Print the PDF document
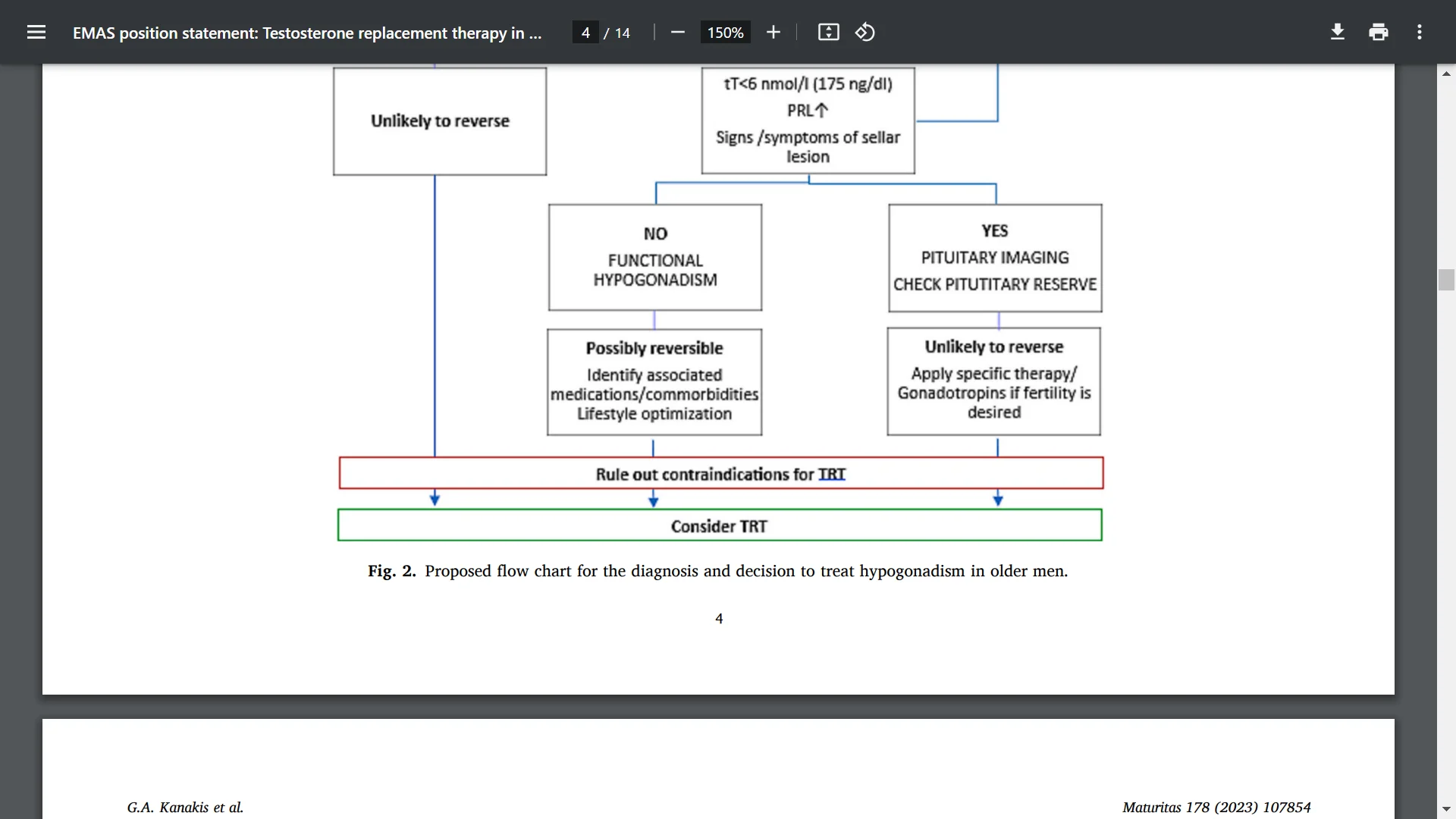Screen dimensions: 1456x819 1379,32
